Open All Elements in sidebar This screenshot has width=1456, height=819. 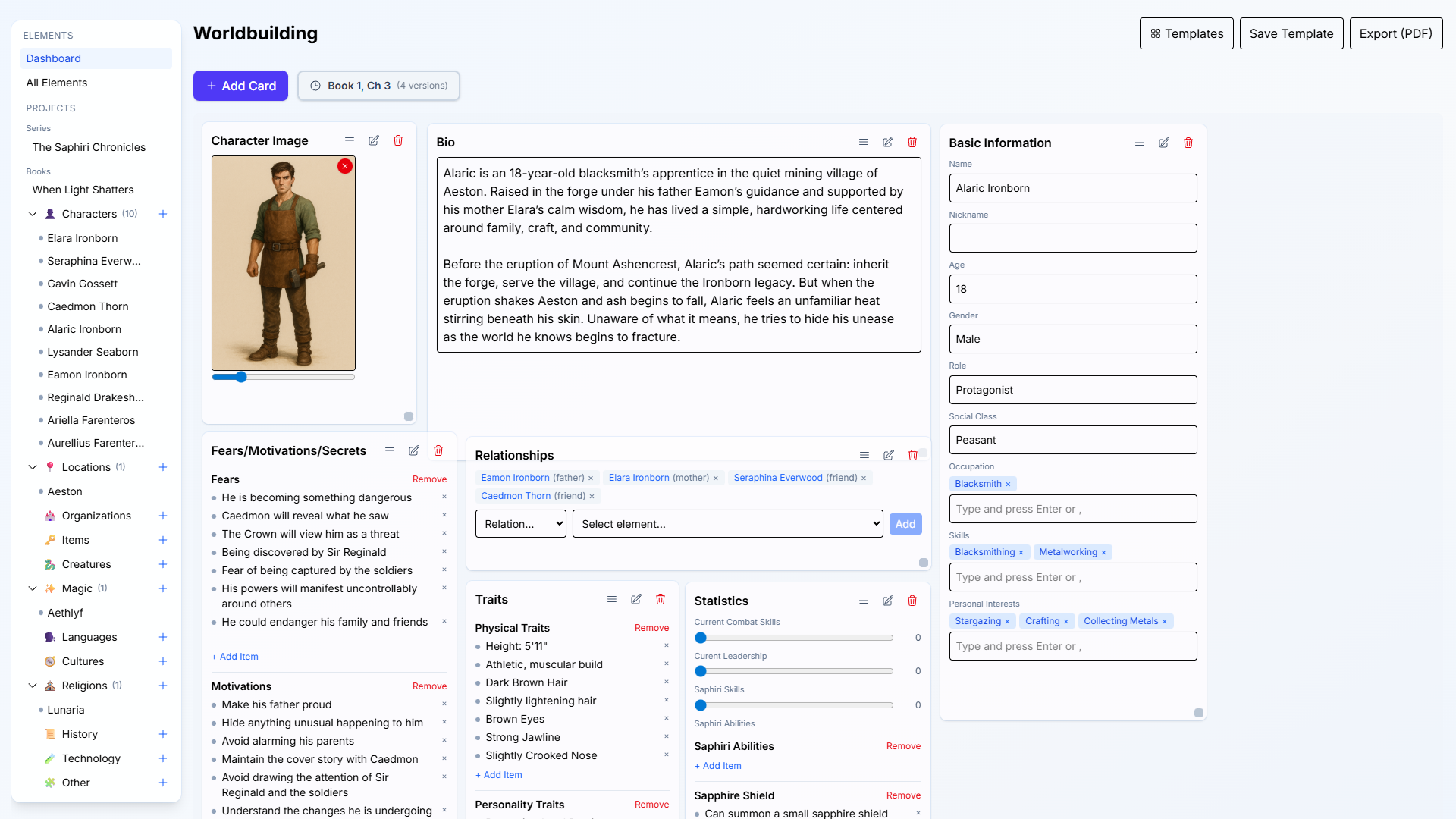tap(57, 83)
